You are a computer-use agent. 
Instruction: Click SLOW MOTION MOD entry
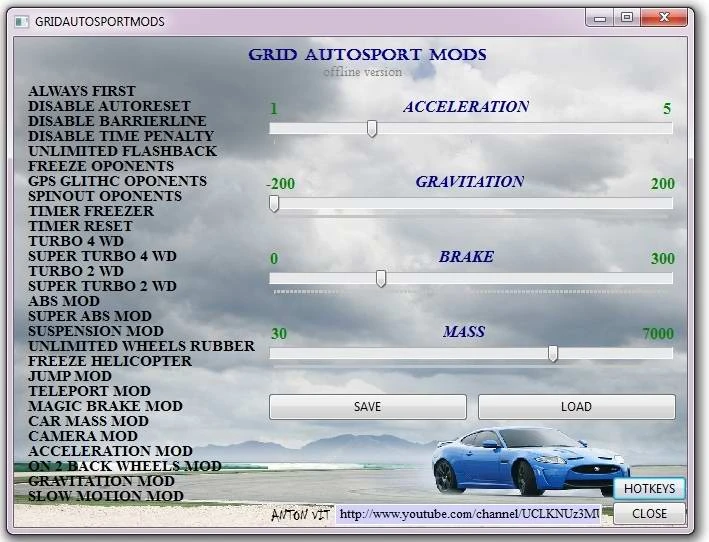(106, 495)
